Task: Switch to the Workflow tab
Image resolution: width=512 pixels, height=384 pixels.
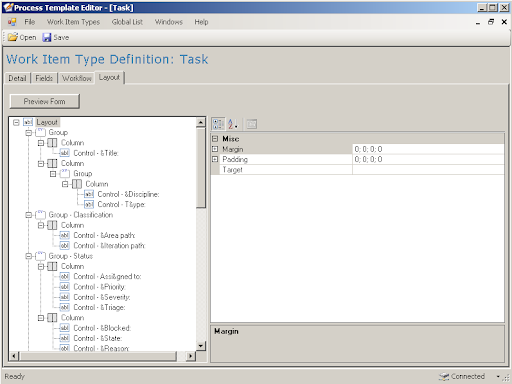Action: tap(77, 78)
